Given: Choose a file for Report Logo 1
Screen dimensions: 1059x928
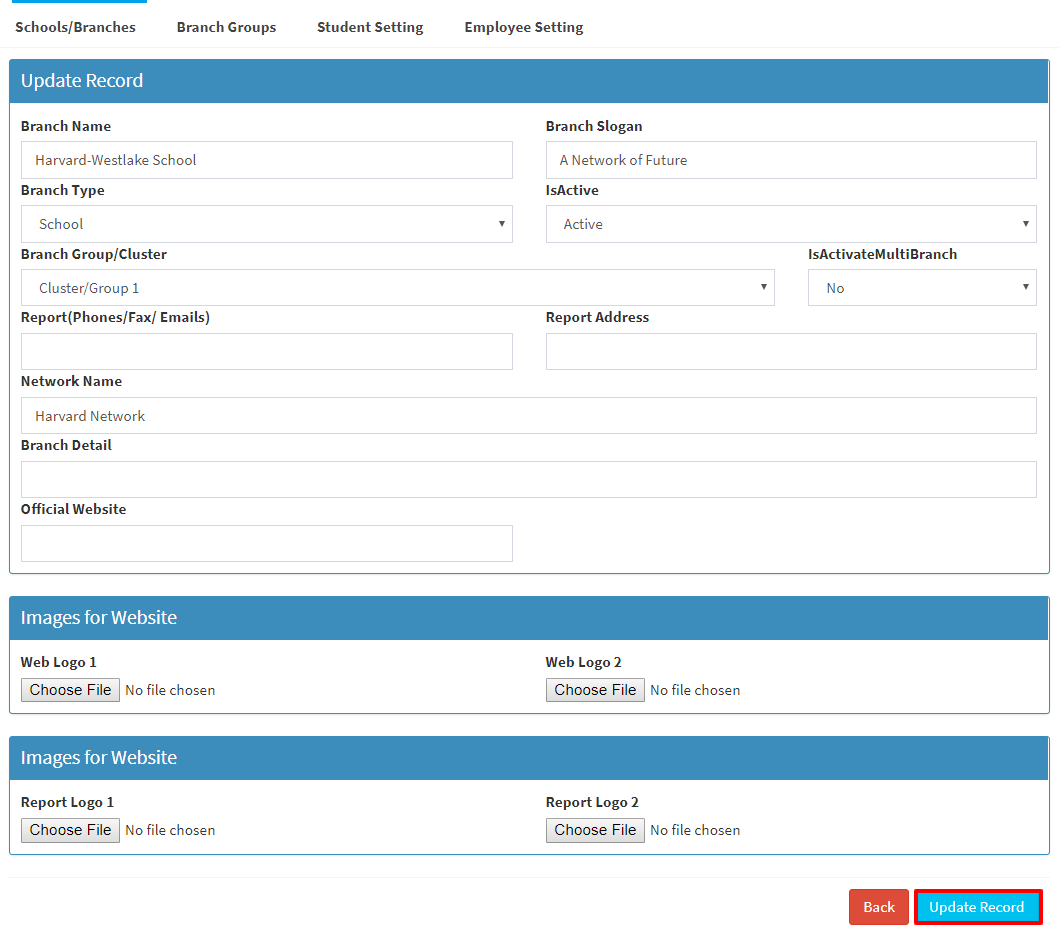Looking at the screenshot, I should (70, 830).
